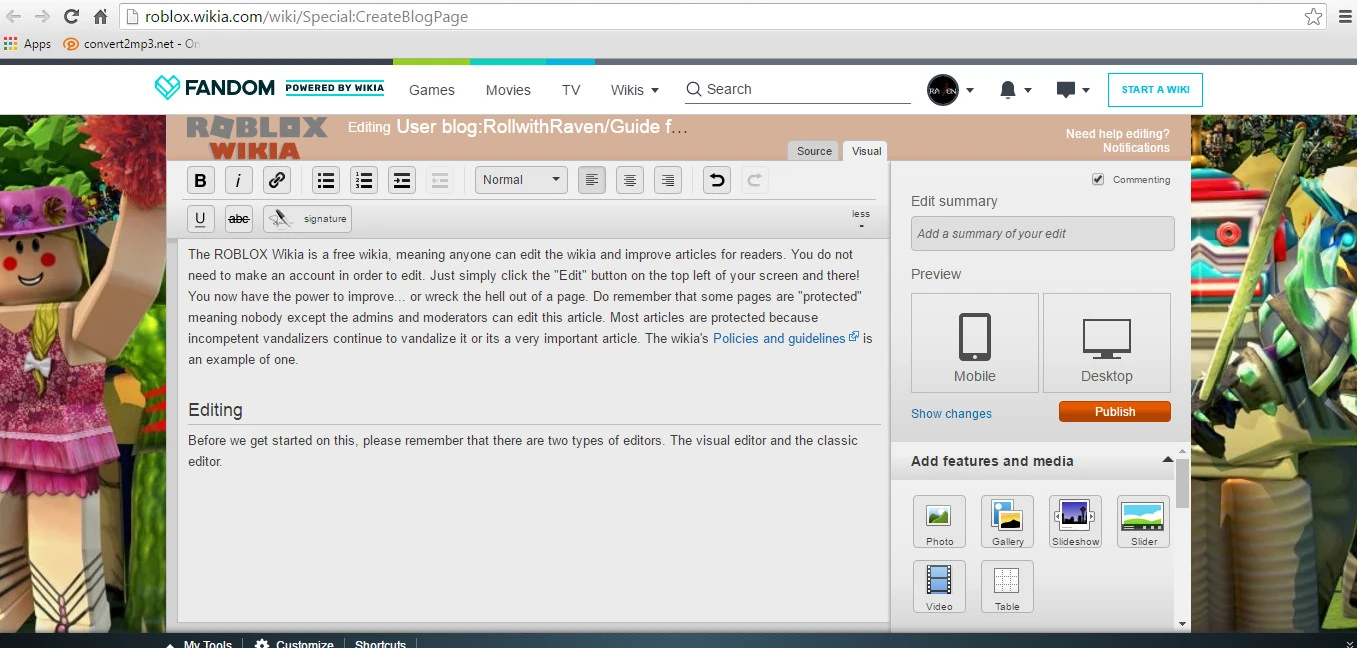The image size is (1357, 648).
Task: Add a Slider to the page
Action: [x=1143, y=521]
